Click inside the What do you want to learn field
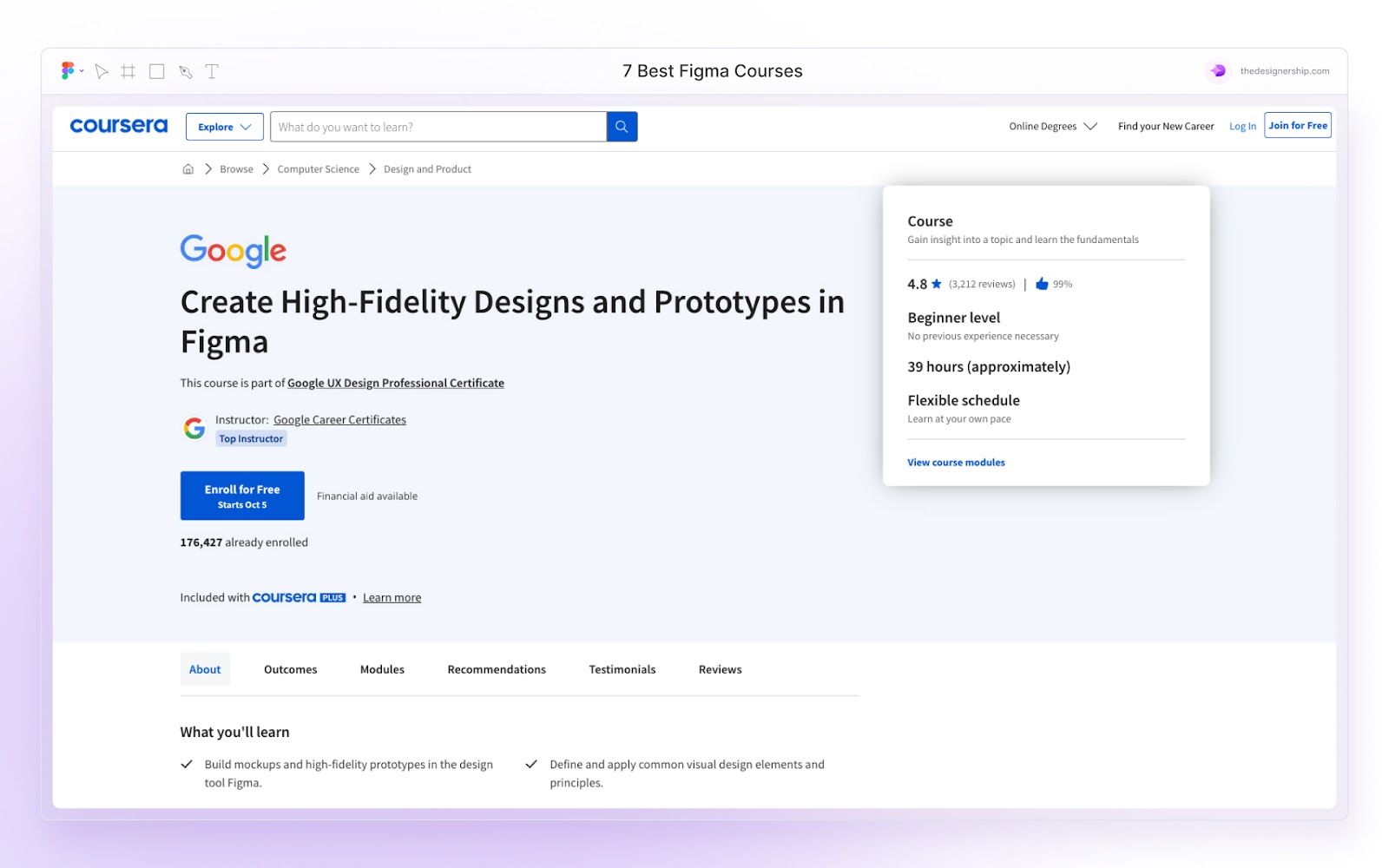This screenshot has width=1389, height=868. 434,126
